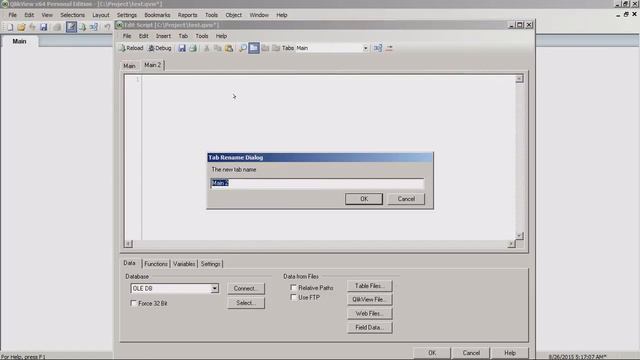640x360 pixels.
Task: Click the icon after Table Viewer in script toolbar
Action: [x=389, y=48]
